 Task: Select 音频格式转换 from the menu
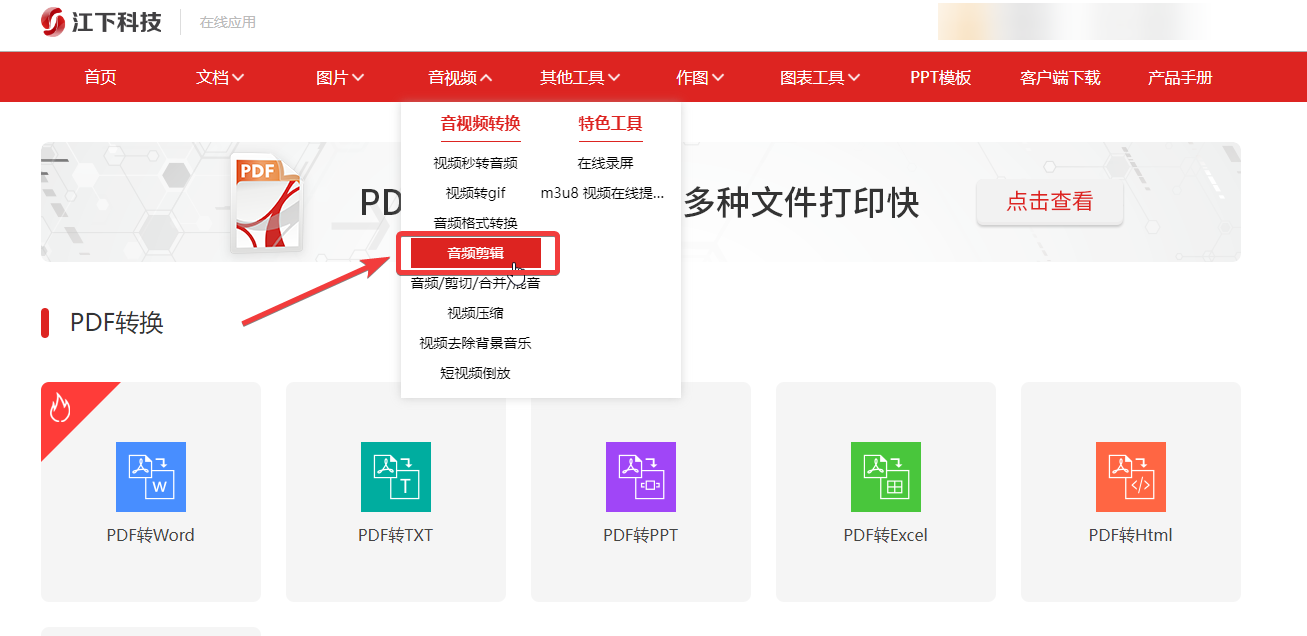pyautogui.click(x=475, y=223)
